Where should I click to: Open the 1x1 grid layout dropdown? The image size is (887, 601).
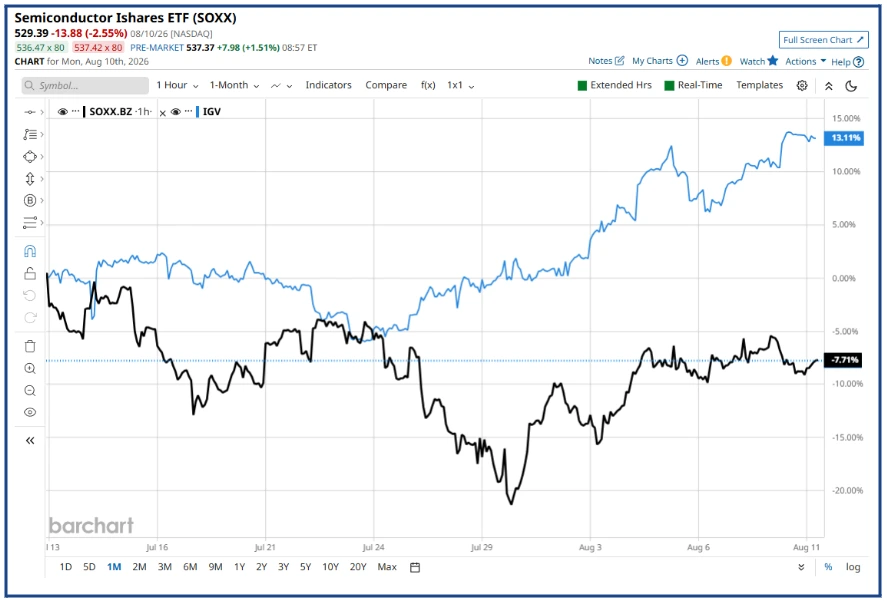point(460,85)
